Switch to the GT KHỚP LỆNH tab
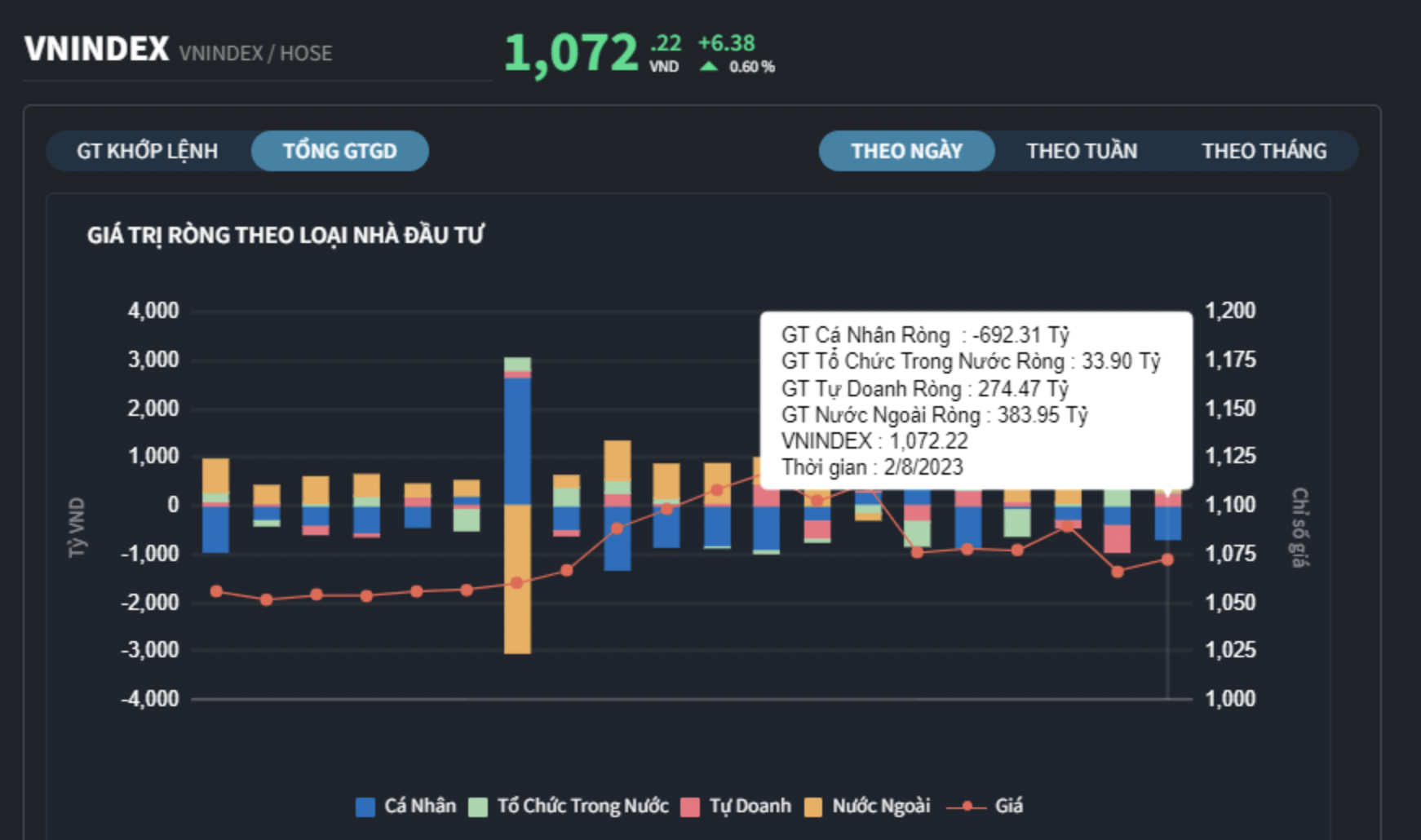 (x=148, y=152)
